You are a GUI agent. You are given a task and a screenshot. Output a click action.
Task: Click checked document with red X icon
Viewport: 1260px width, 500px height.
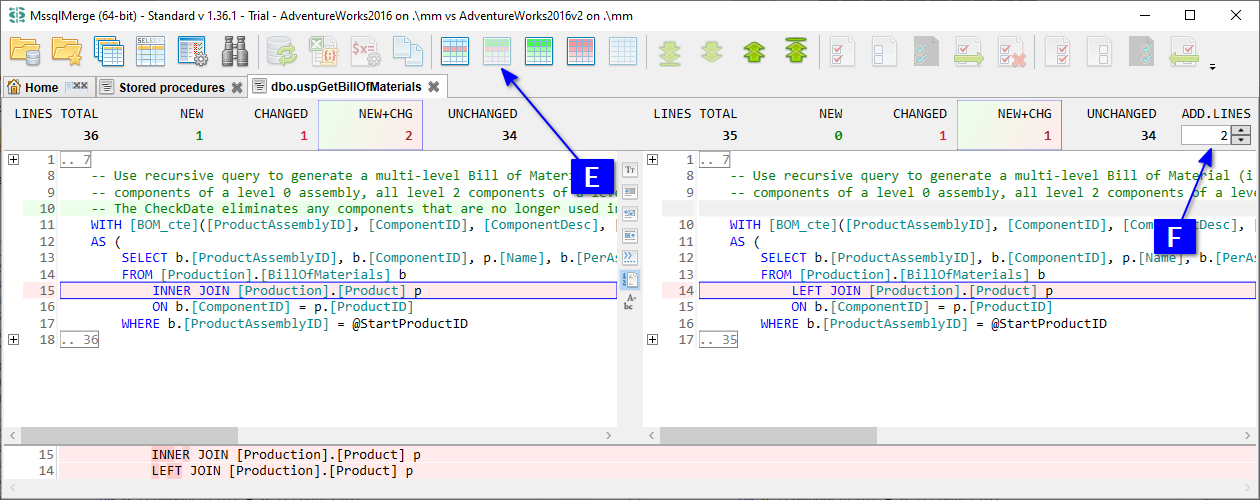click(1012, 51)
